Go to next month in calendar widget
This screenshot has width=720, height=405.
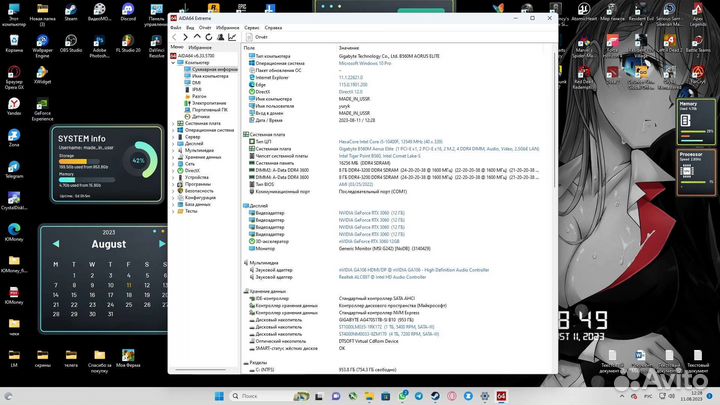pyautogui.click(x=162, y=244)
